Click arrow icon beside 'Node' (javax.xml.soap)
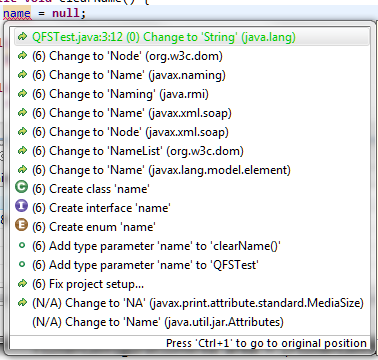This screenshot has height=360, width=378. (x=22, y=132)
